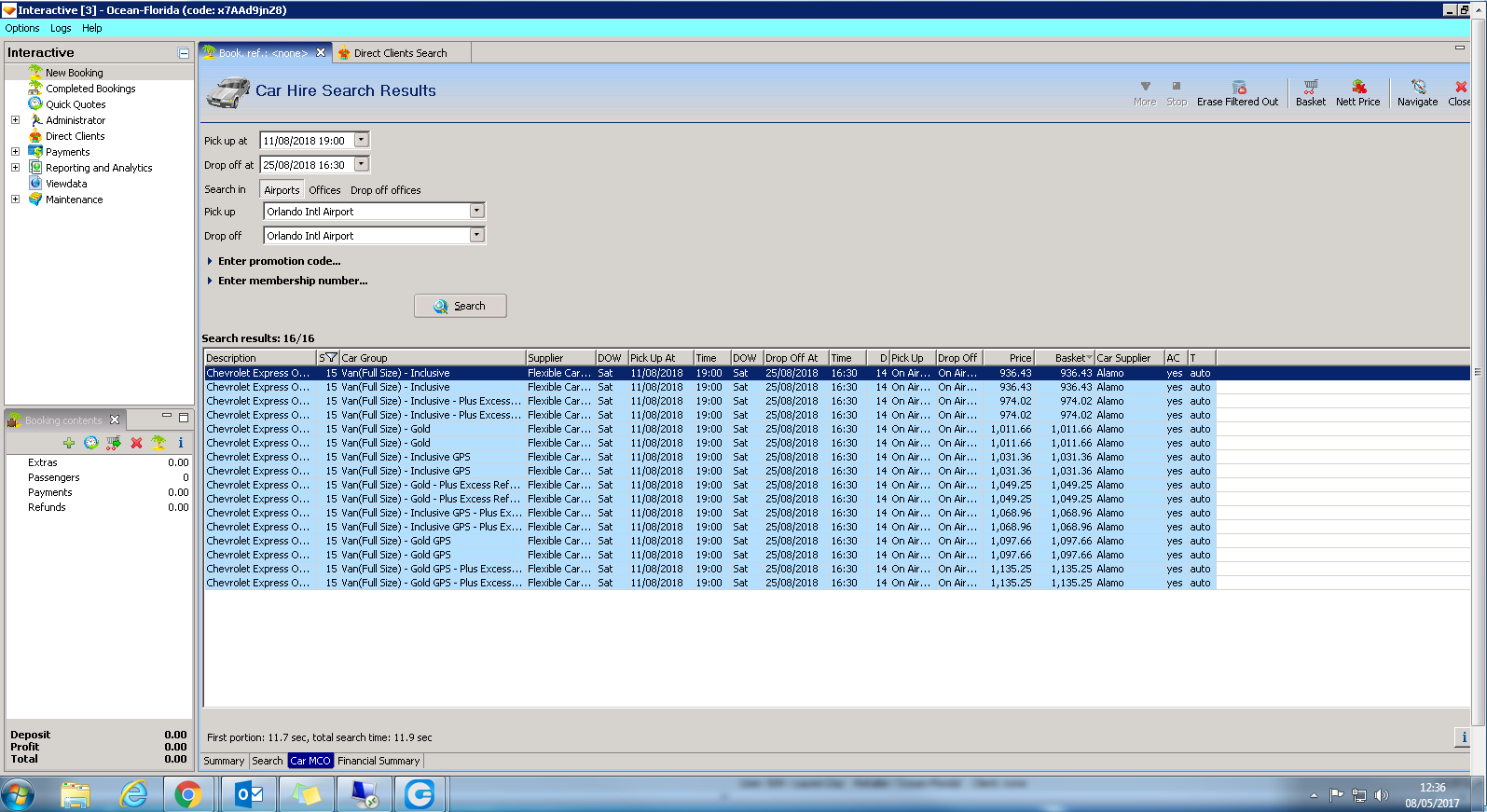The image size is (1487, 812).
Task: Open New Booking in the navigation tree
Action: coord(75,73)
